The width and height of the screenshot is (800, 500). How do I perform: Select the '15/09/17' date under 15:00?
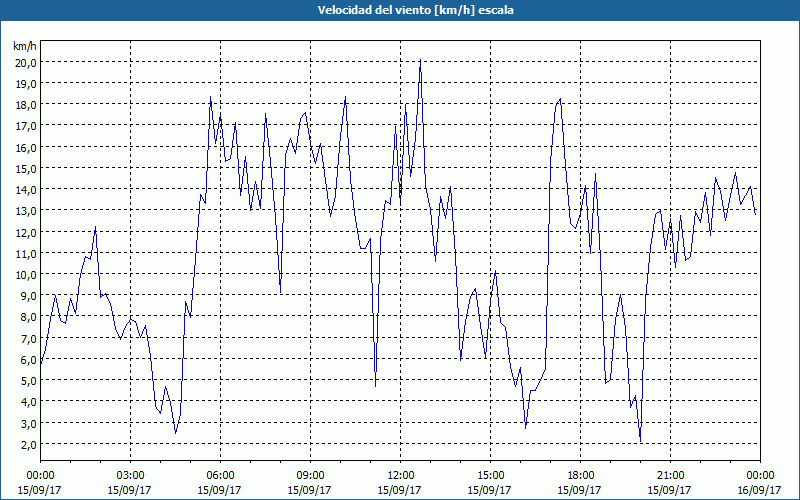490,490
